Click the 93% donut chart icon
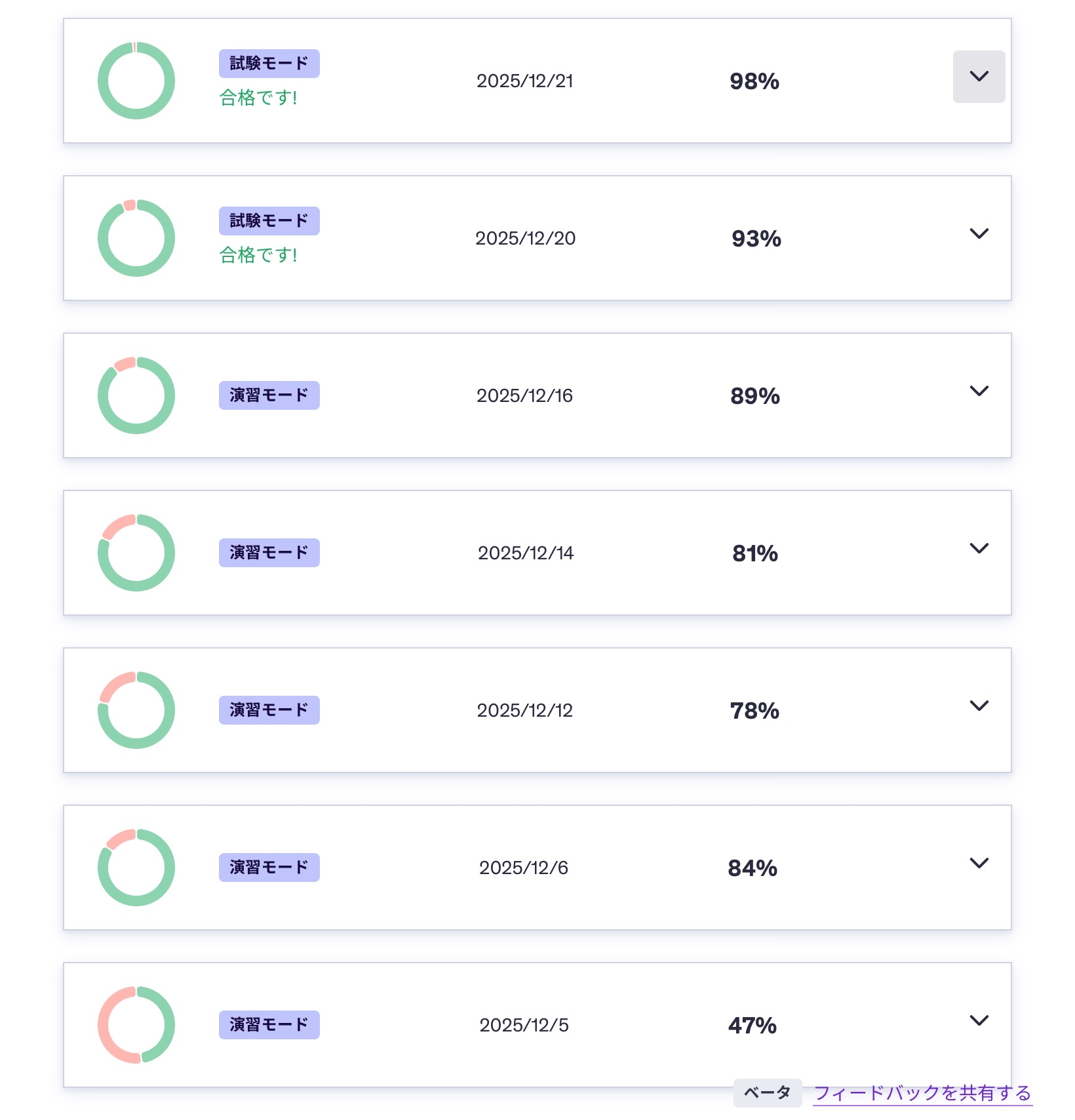Image resolution: width=1075 pixels, height=1120 pixels. click(x=136, y=238)
